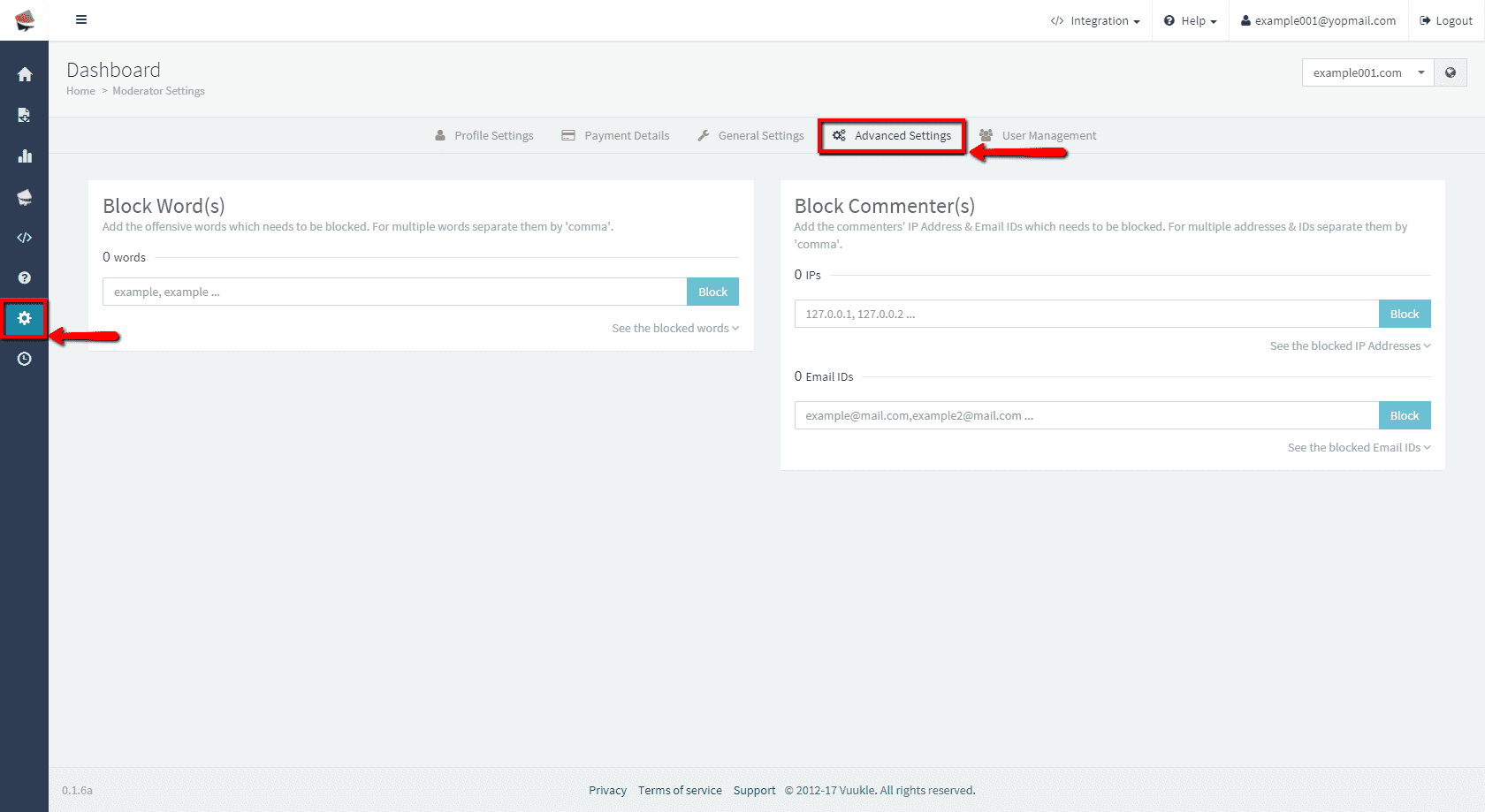
Task: Select the gear settings icon in the sidebar
Action: coord(25,318)
